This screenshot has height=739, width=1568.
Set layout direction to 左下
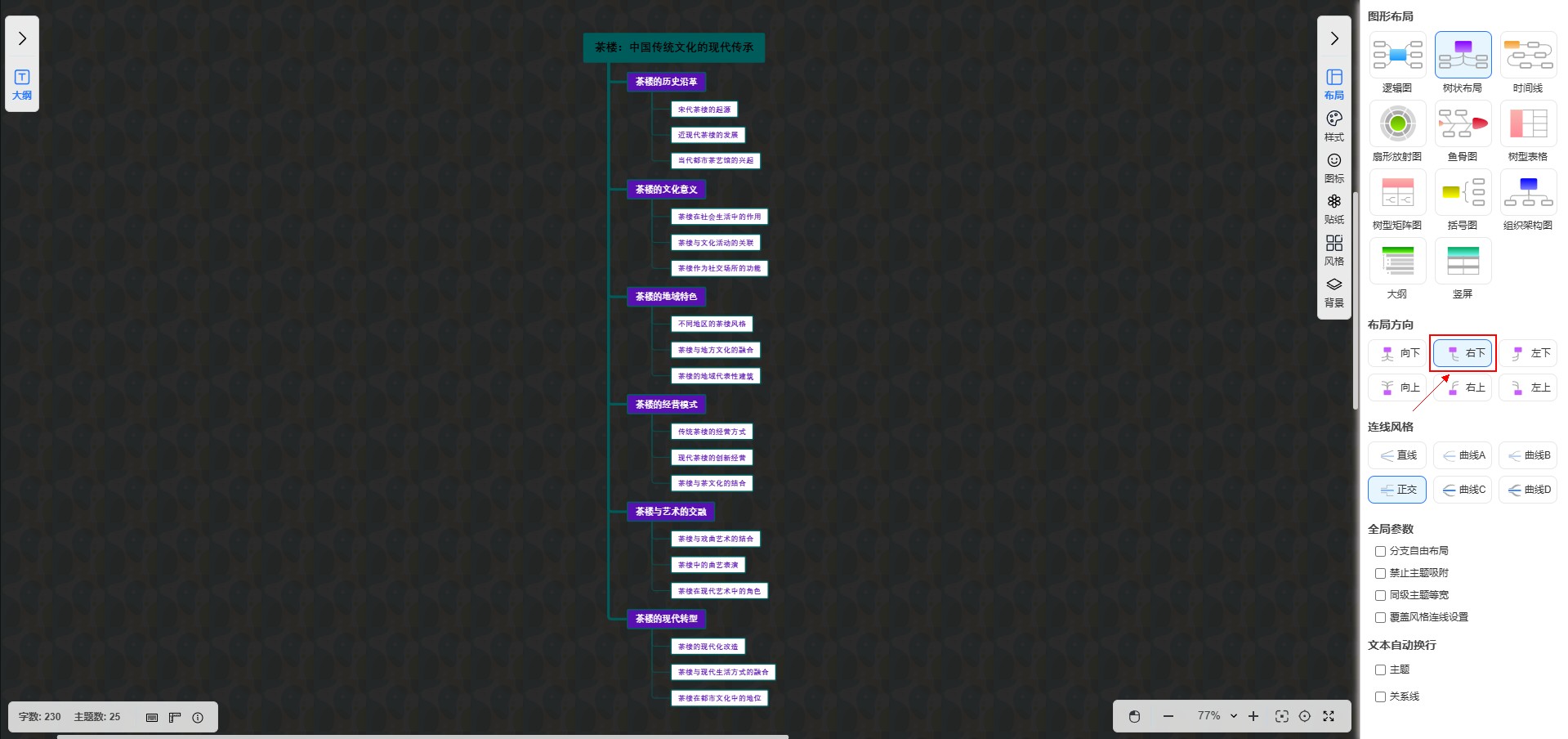[x=1528, y=353]
